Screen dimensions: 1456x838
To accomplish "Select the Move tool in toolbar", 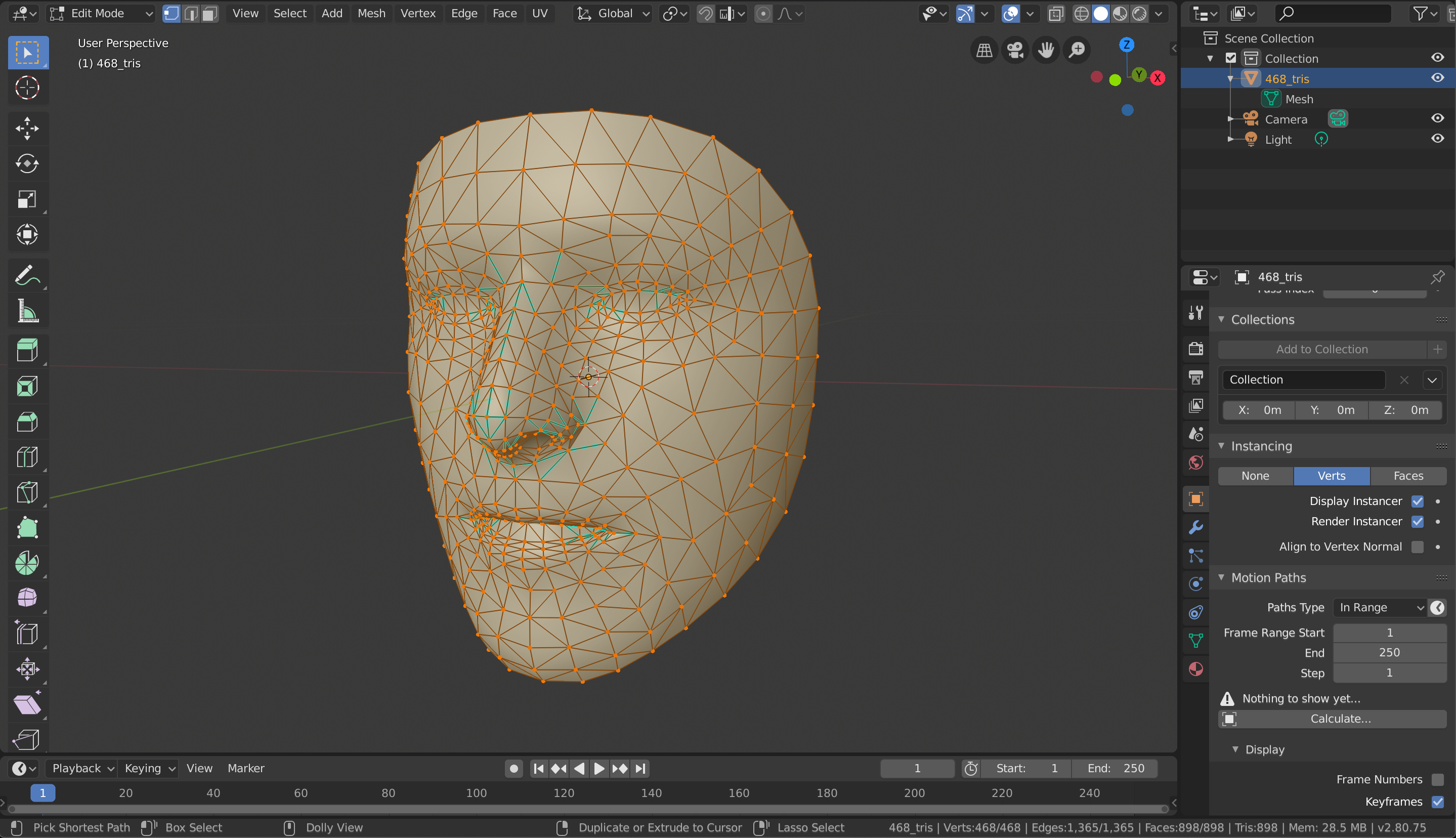I will point(27,129).
